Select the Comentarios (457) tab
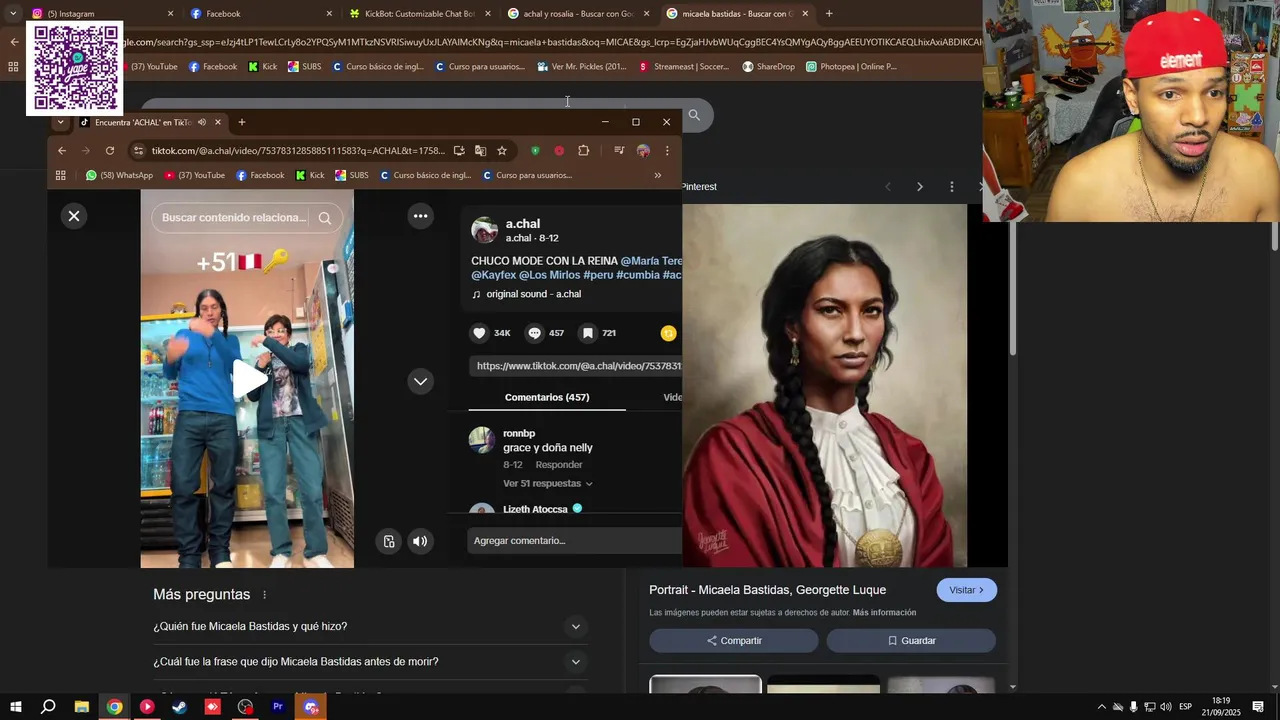 (547, 397)
